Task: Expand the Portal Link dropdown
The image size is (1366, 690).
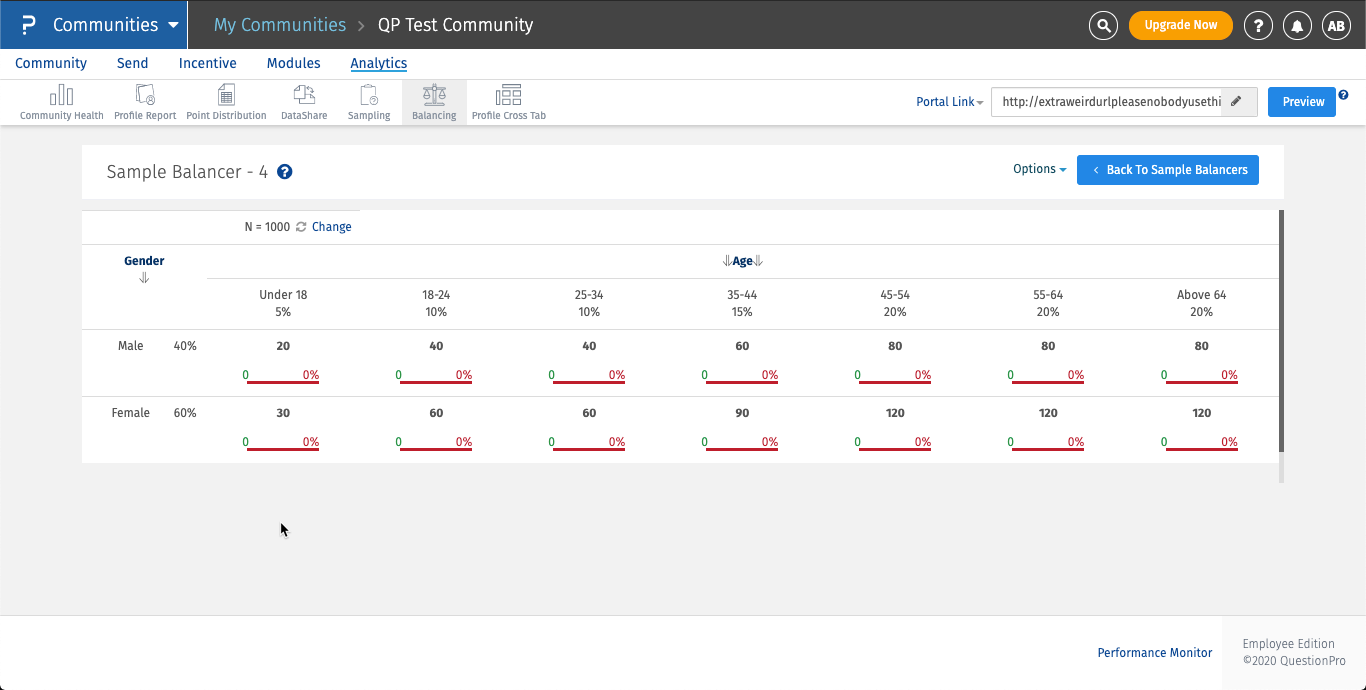Action: pos(949,102)
